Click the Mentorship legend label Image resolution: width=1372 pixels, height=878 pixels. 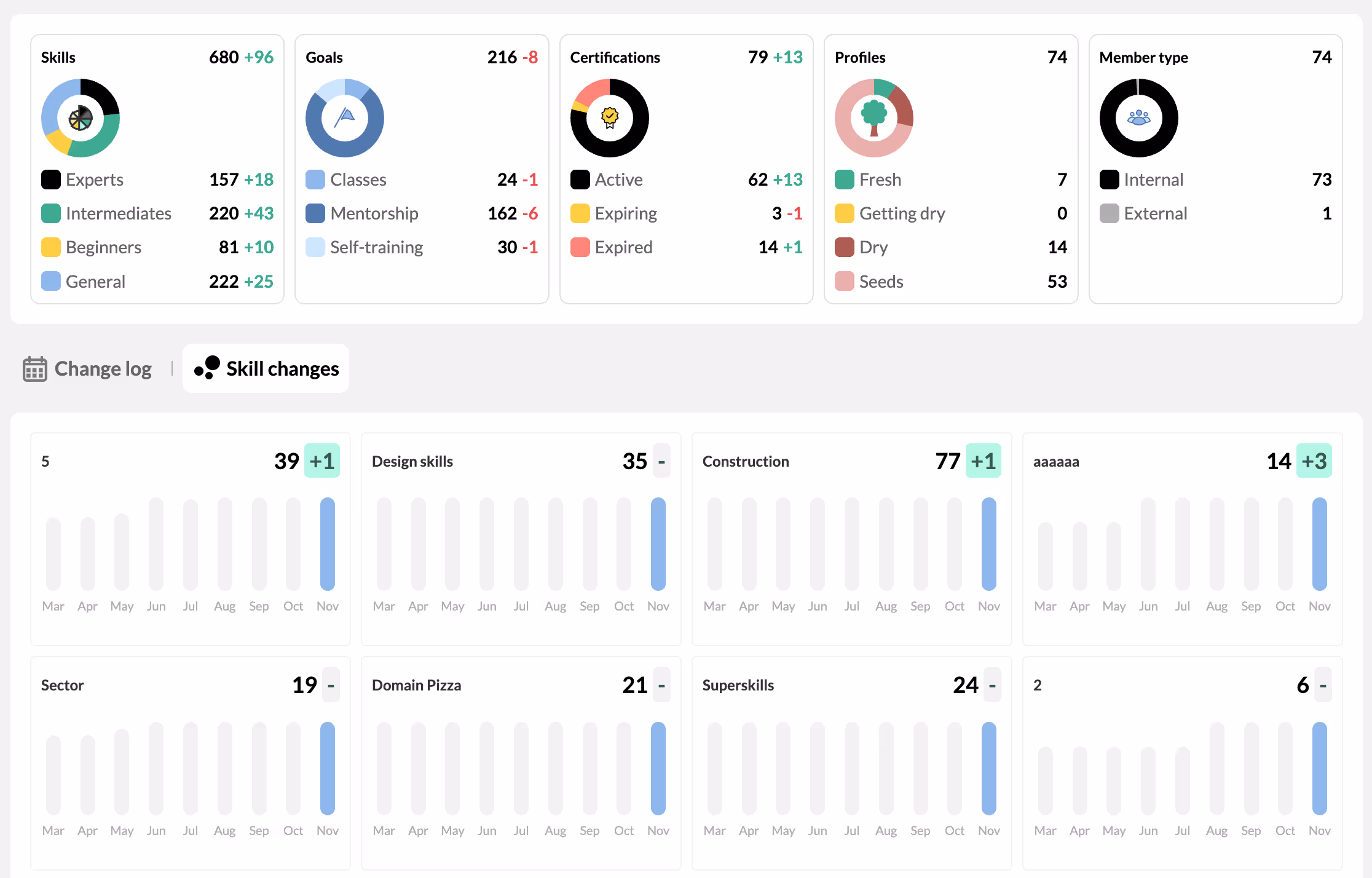point(374,213)
